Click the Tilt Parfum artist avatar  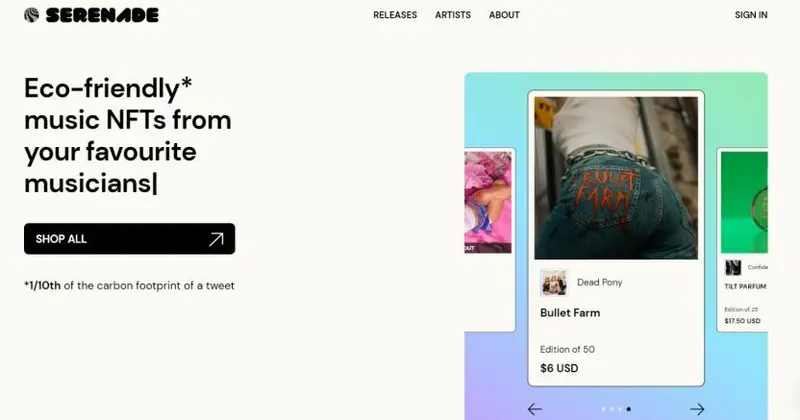pos(733,267)
